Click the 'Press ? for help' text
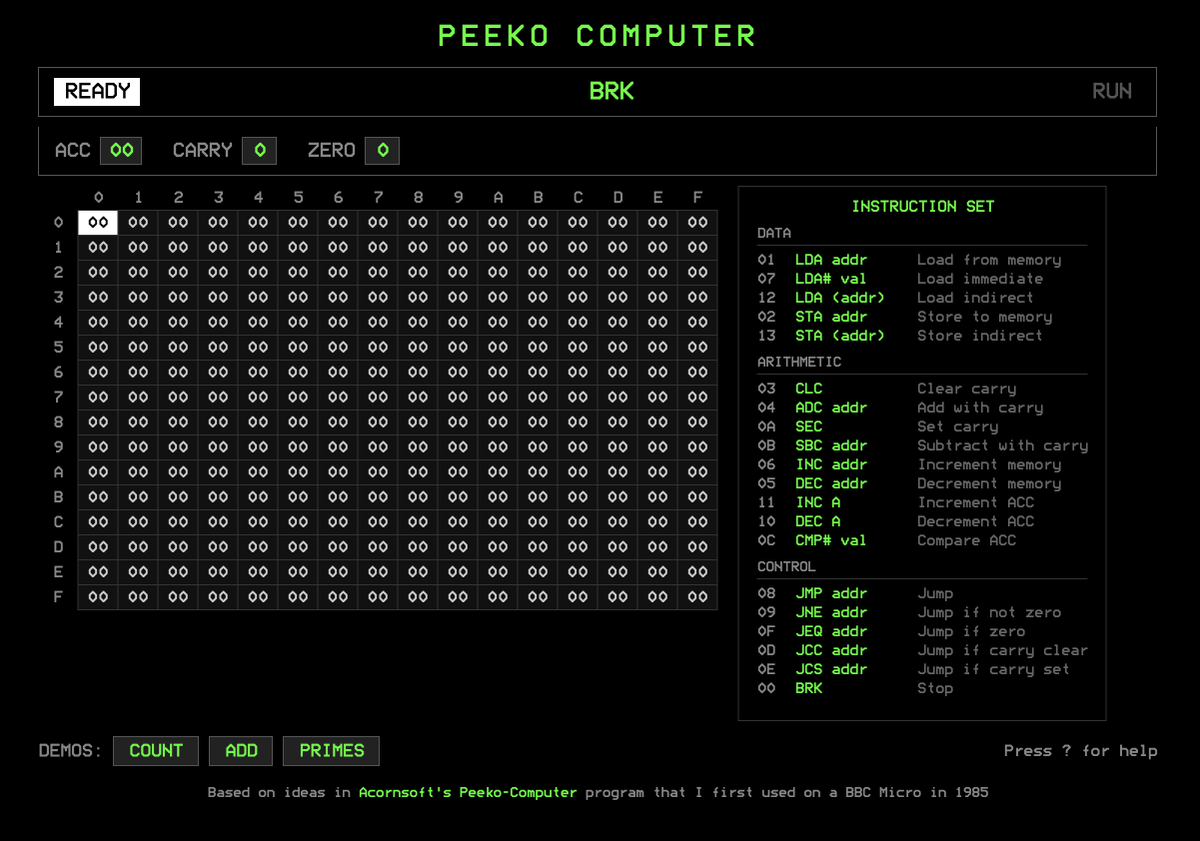The height and width of the screenshot is (841, 1200). coord(1080,751)
